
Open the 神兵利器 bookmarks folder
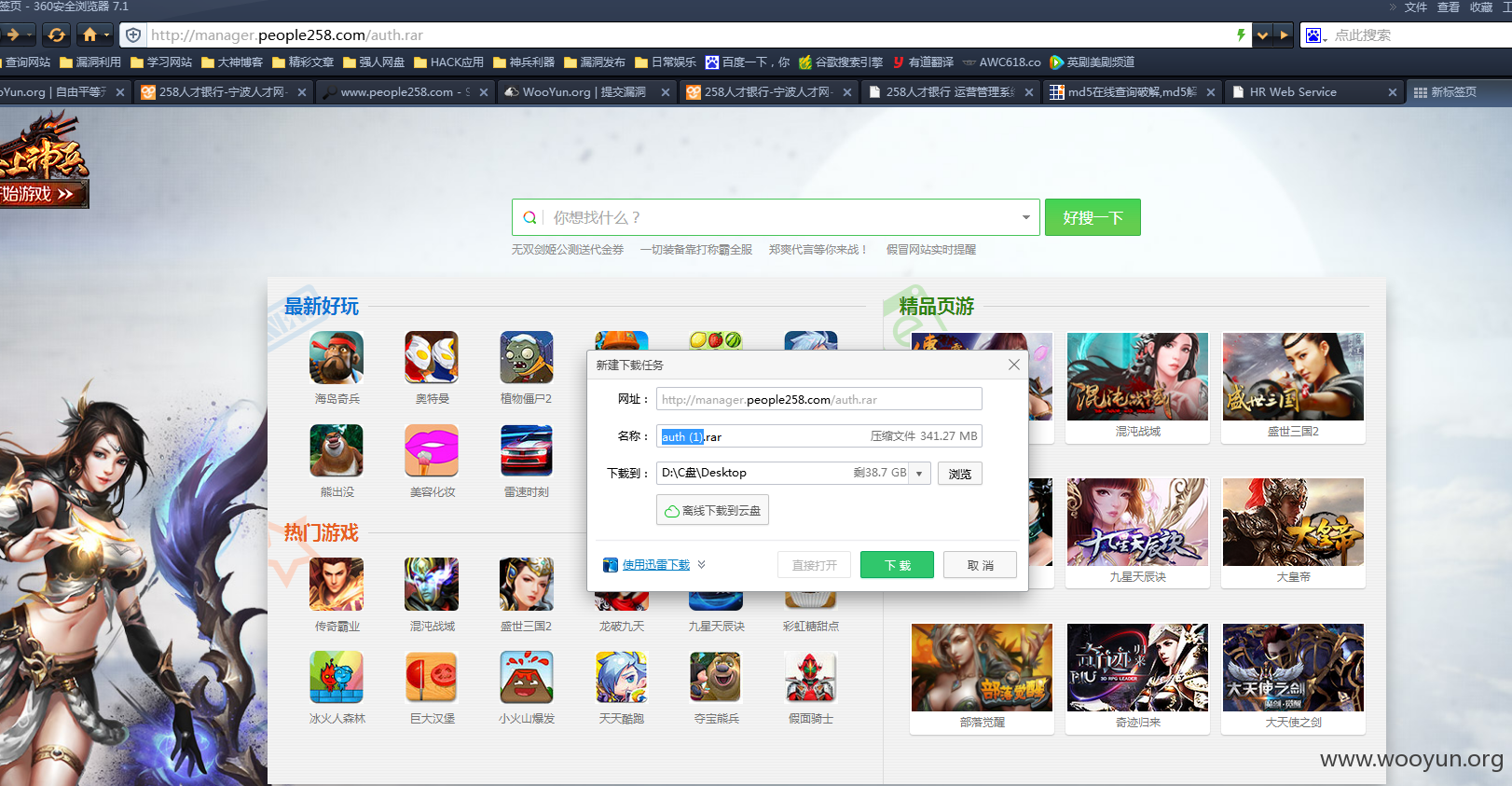524,62
